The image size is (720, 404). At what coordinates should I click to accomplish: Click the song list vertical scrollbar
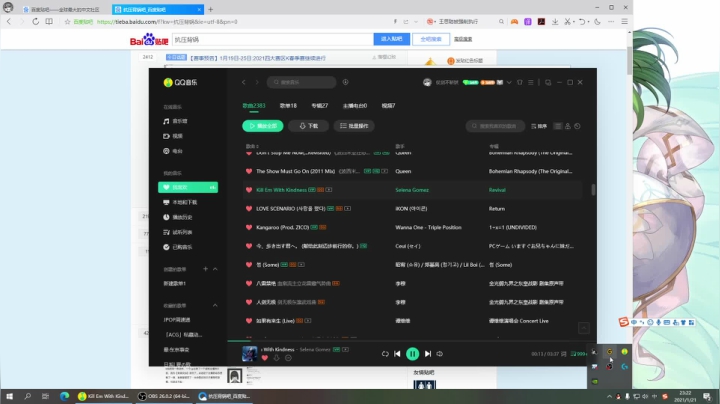coord(593,190)
